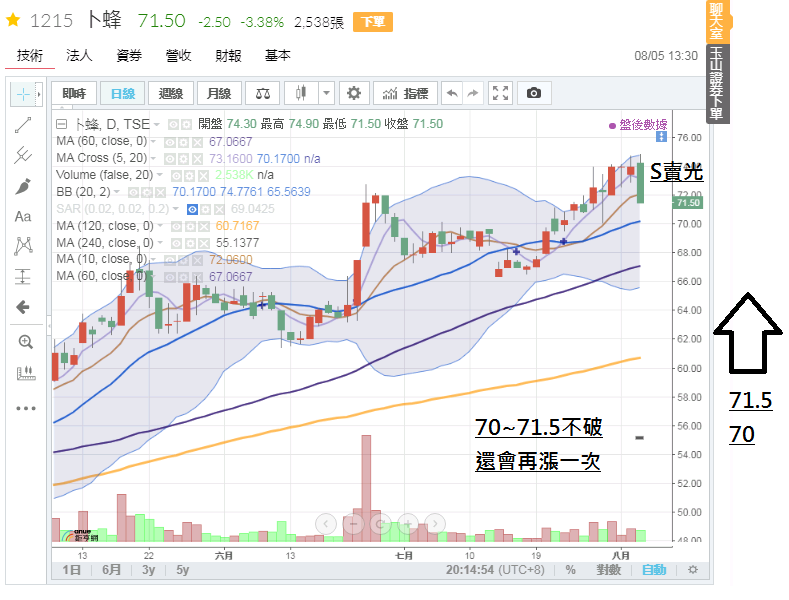Open axis settings gear at bottom right

(x=693, y=570)
